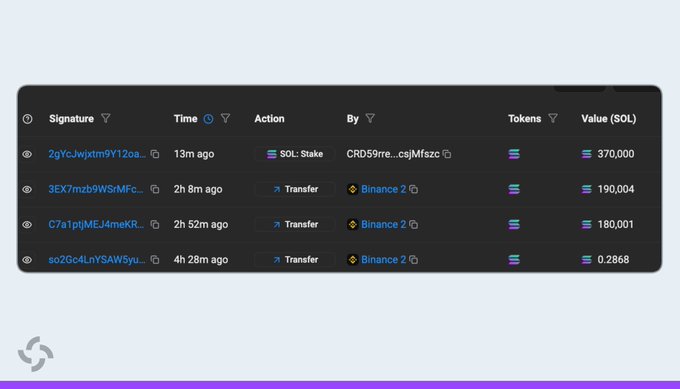This screenshot has height=389, width=680.
Task: Click the 13m ago timestamp
Action: point(194,154)
